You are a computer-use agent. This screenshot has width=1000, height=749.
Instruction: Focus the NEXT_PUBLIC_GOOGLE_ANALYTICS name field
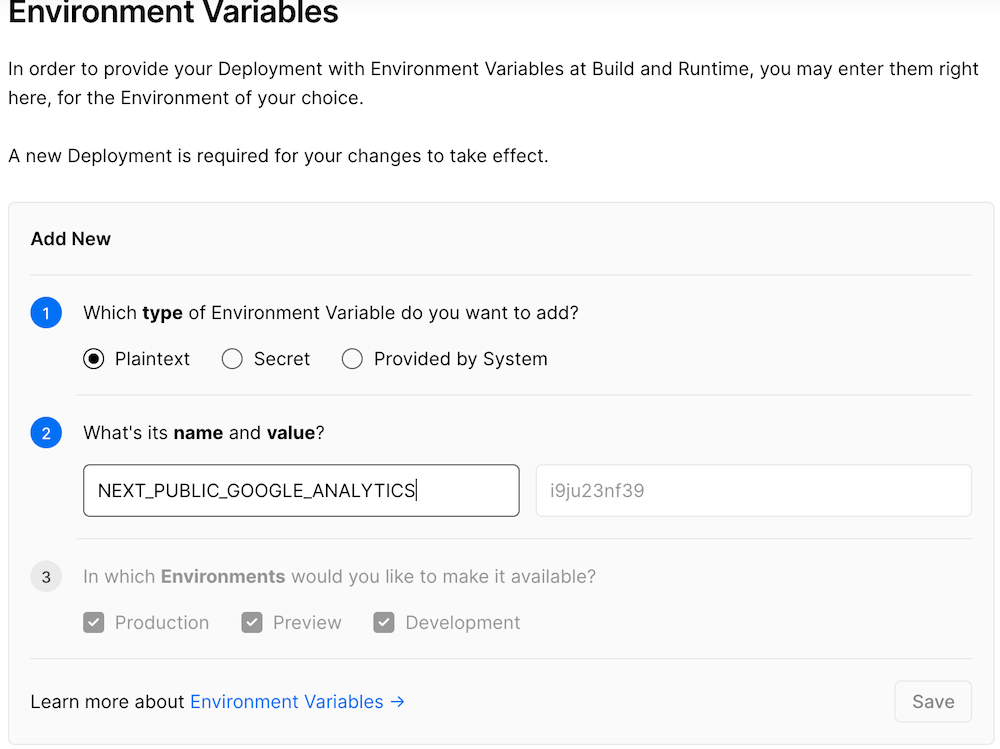(301, 491)
